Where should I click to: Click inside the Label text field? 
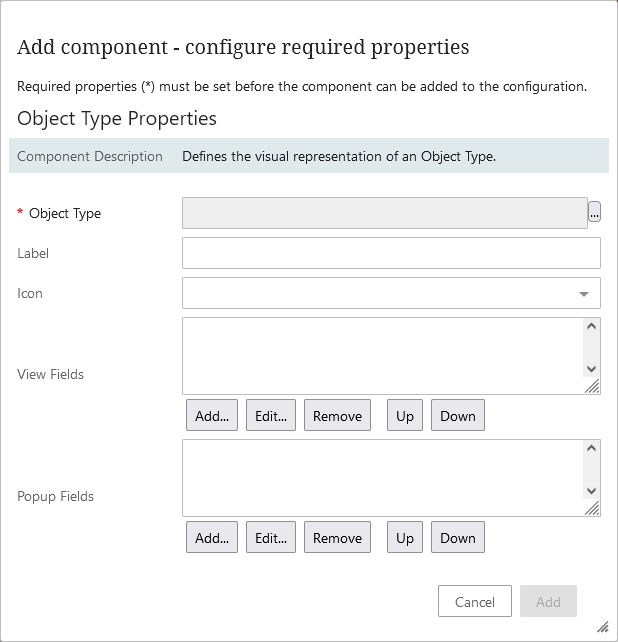tap(391, 253)
